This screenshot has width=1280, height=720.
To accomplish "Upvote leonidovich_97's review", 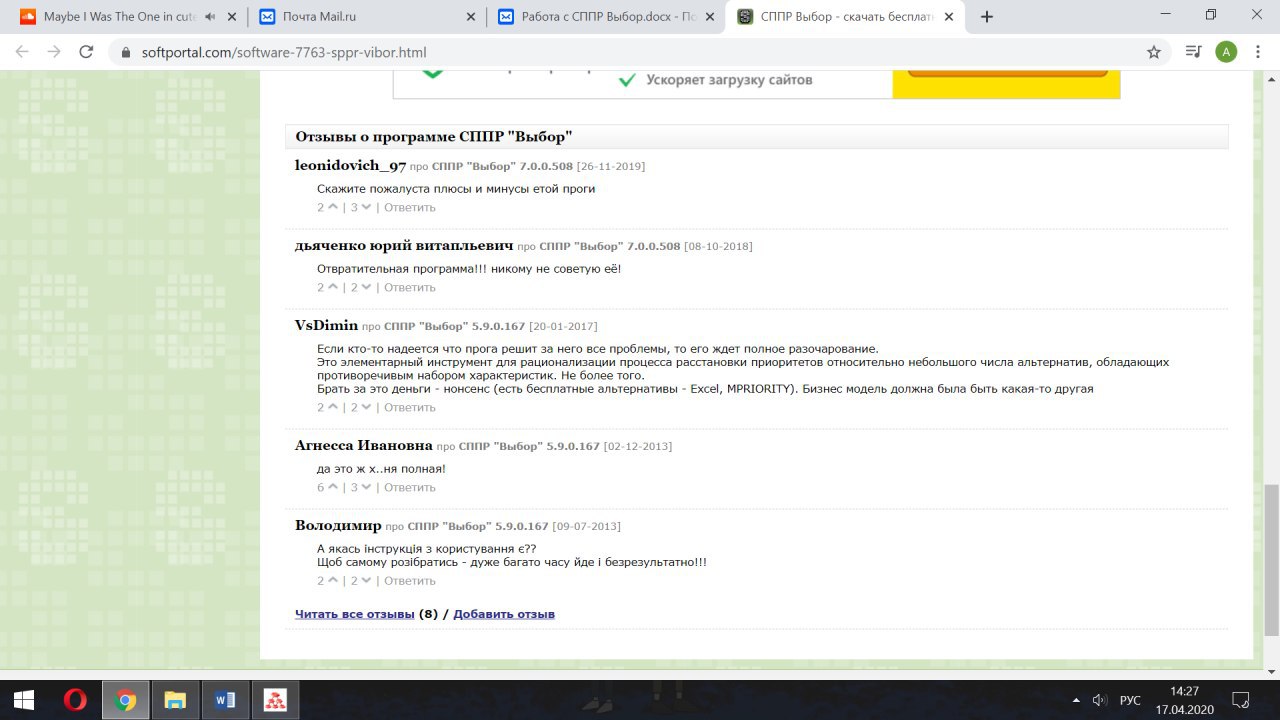I will tap(333, 207).
